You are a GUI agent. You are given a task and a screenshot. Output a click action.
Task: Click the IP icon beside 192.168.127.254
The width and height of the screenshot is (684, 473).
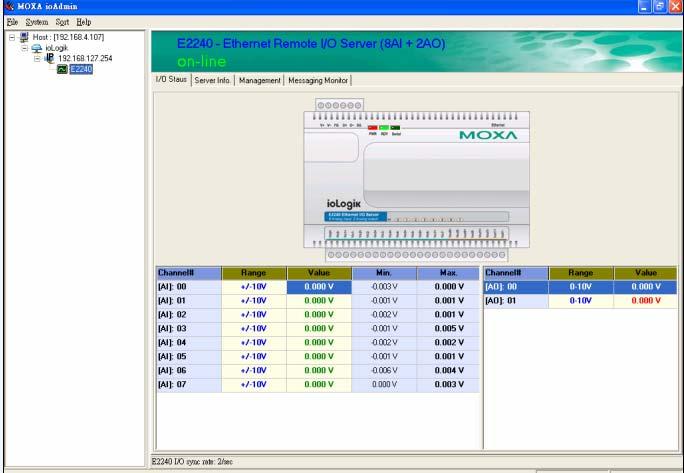(x=50, y=58)
